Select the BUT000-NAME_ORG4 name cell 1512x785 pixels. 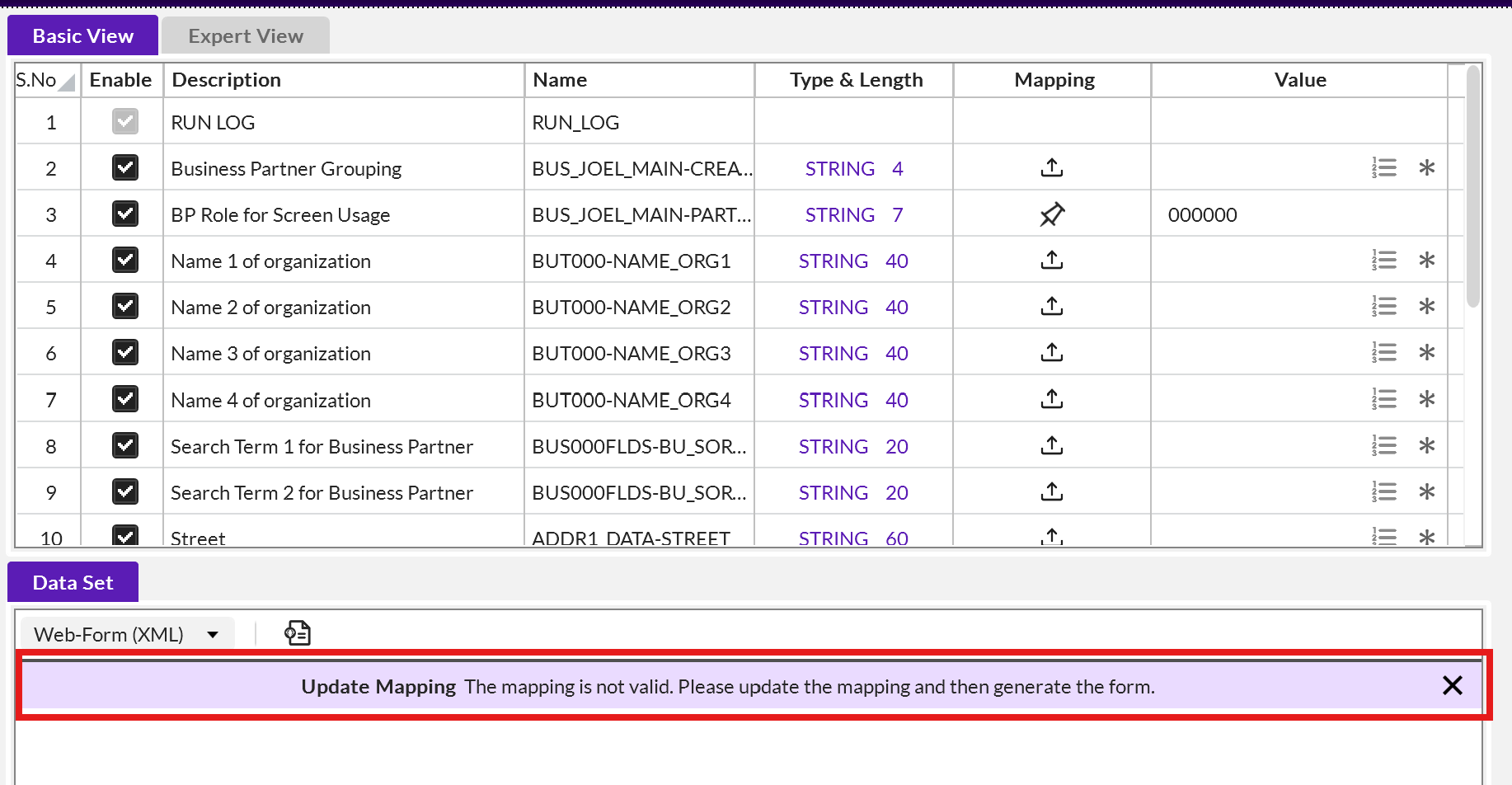(639, 400)
